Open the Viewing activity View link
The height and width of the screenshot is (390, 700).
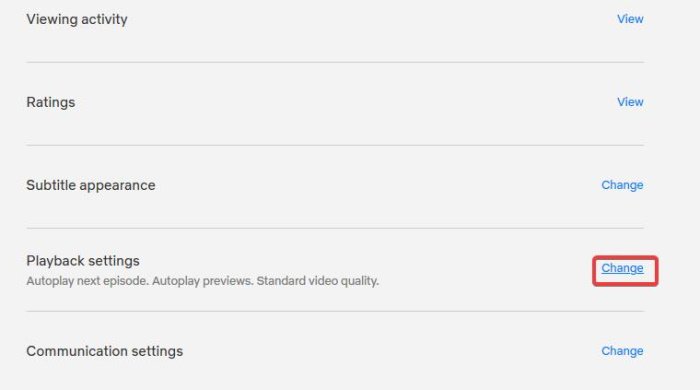pyautogui.click(x=630, y=19)
